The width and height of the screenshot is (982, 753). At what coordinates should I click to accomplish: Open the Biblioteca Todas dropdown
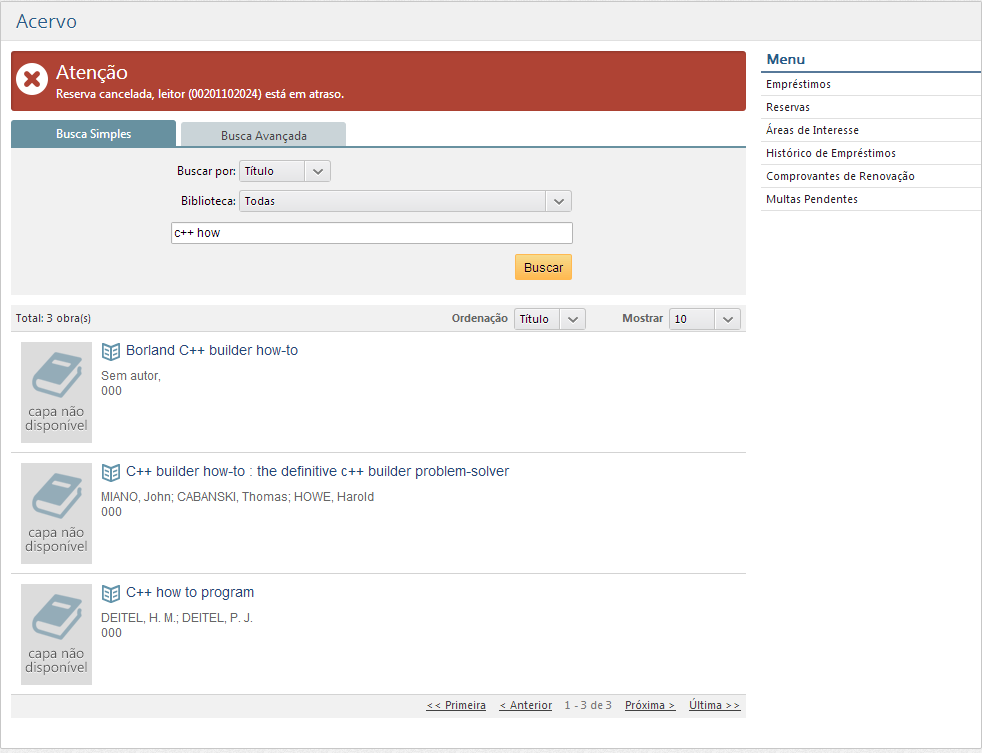[405, 201]
